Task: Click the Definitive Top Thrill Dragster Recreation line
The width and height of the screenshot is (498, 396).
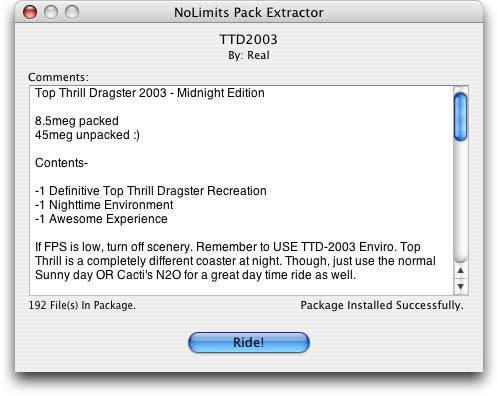Action: click(151, 191)
